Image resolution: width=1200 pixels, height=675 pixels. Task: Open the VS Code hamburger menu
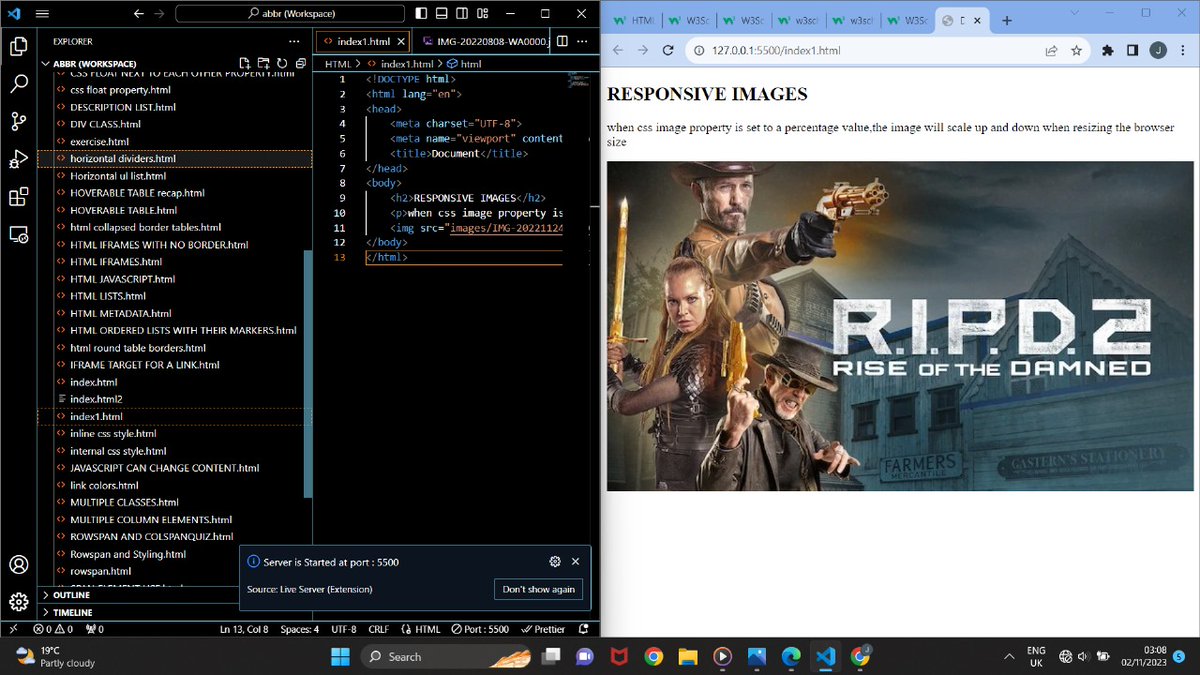(42, 13)
